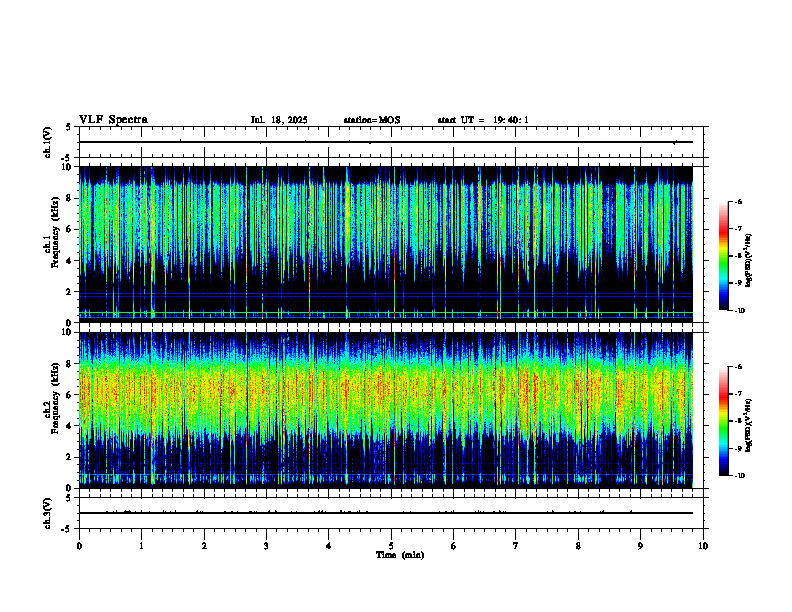This screenshot has width=792, height=612.
Task: Click tick label "1" on the Time axis
Action: point(141,546)
